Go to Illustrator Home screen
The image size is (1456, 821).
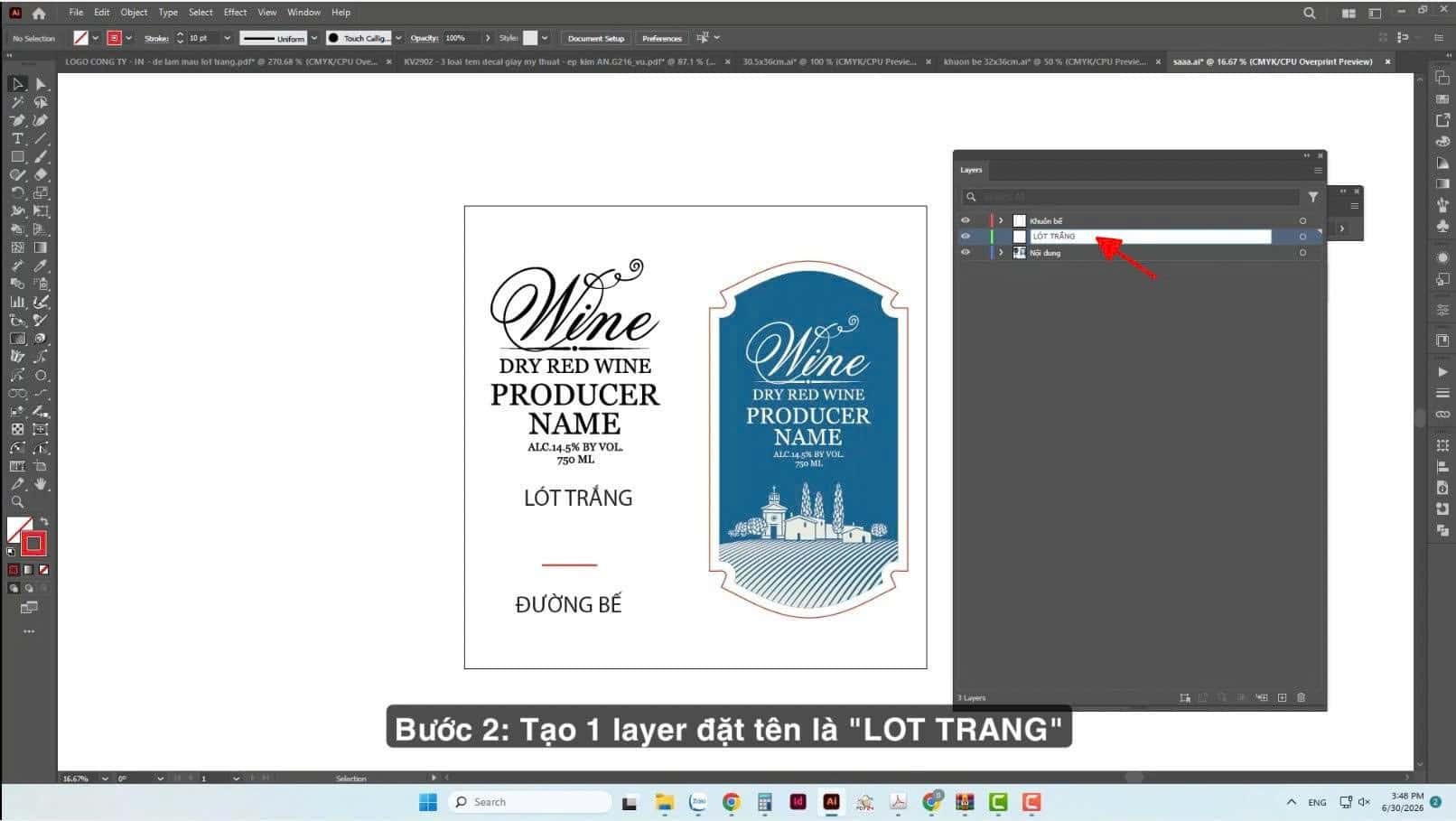point(38,13)
